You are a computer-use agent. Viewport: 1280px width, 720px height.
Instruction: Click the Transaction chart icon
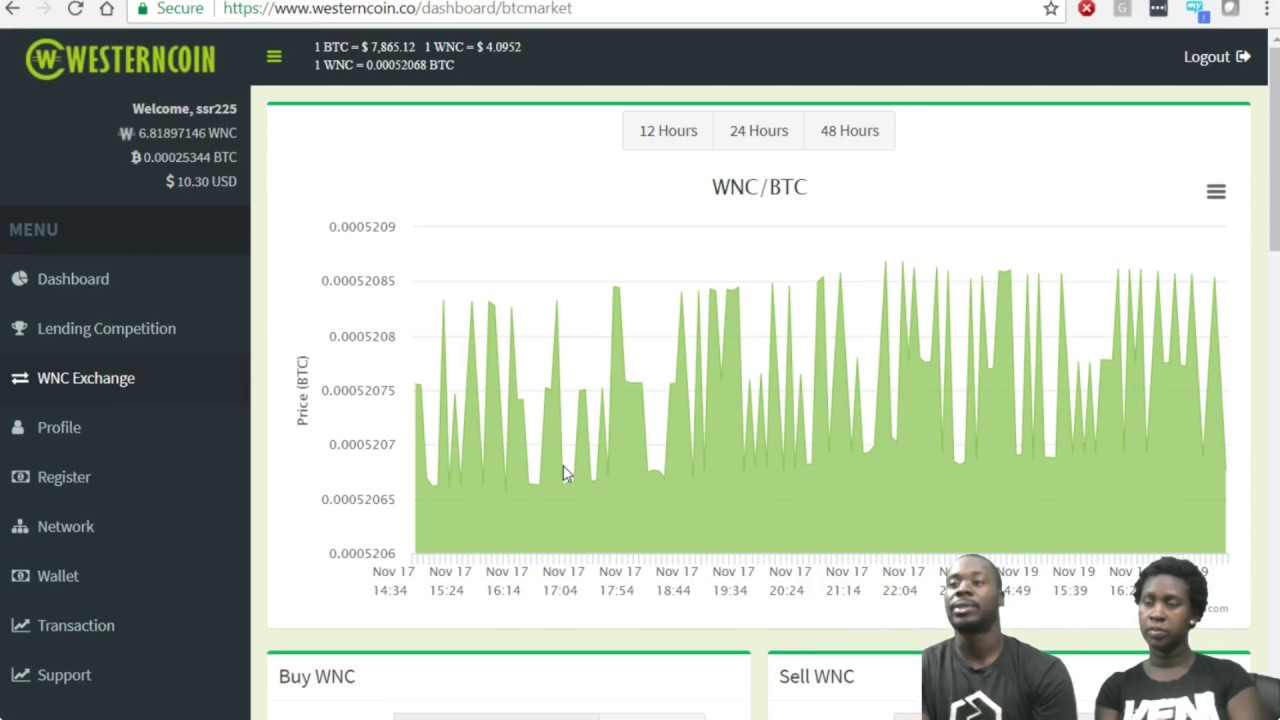20,625
